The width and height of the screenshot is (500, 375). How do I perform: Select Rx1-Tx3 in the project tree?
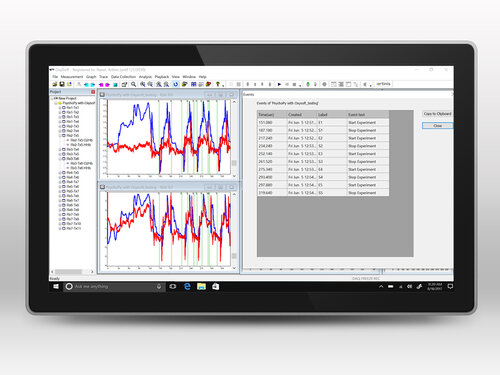pos(72,117)
